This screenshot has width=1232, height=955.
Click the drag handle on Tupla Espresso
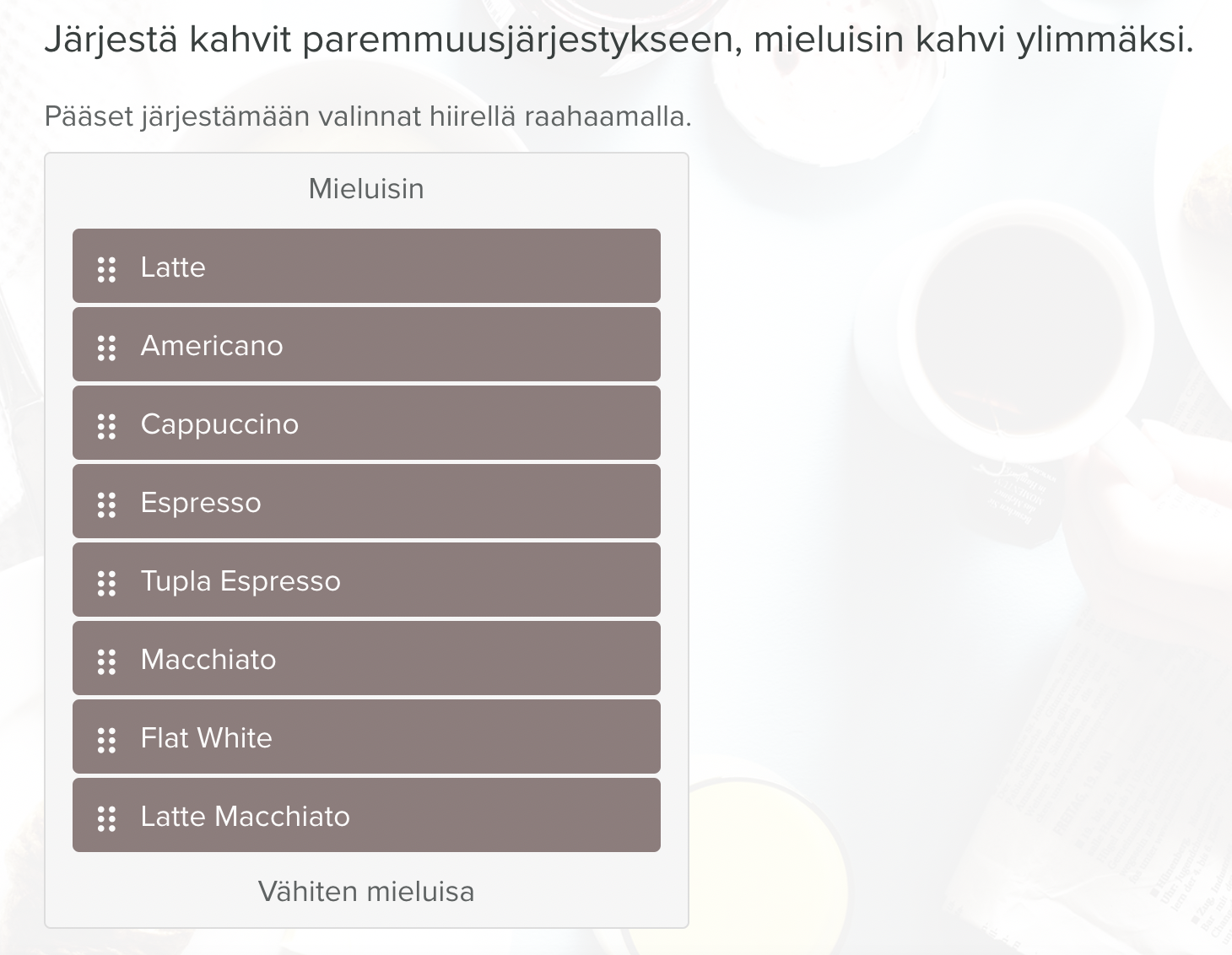[x=106, y=583]
